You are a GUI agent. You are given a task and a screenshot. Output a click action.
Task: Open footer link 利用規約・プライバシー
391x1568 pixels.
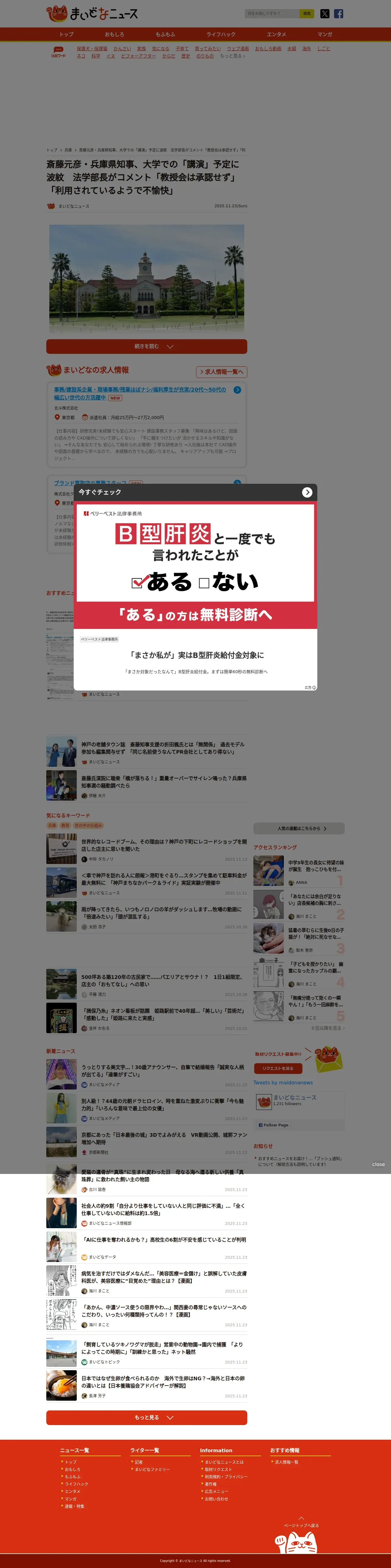point(226,1477)
